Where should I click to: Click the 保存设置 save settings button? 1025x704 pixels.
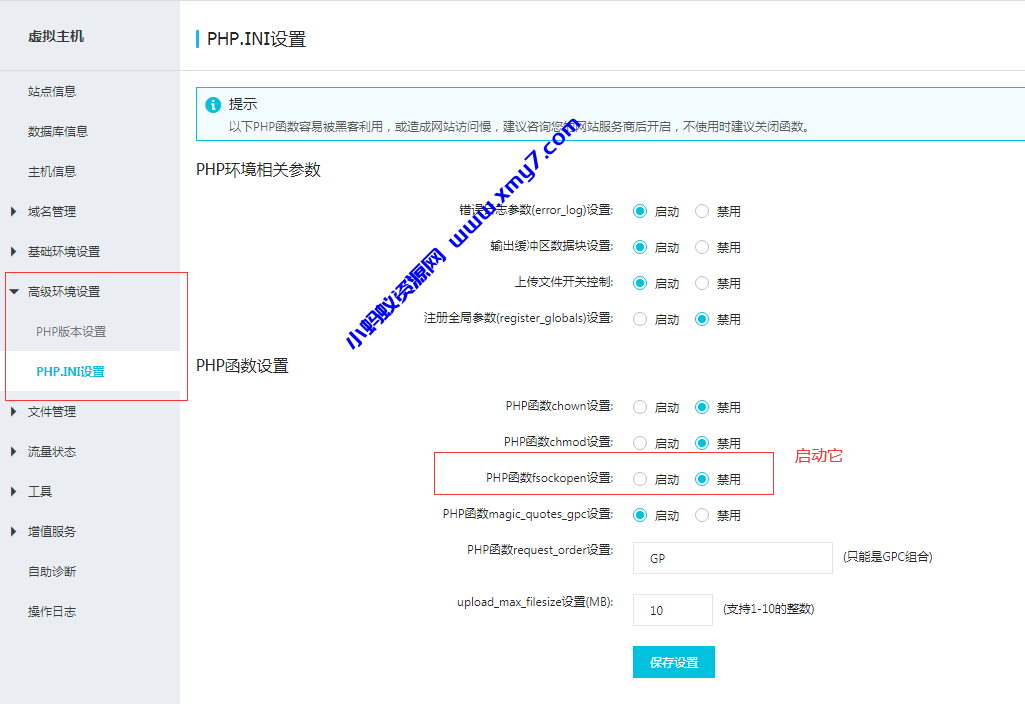(673, 661)
